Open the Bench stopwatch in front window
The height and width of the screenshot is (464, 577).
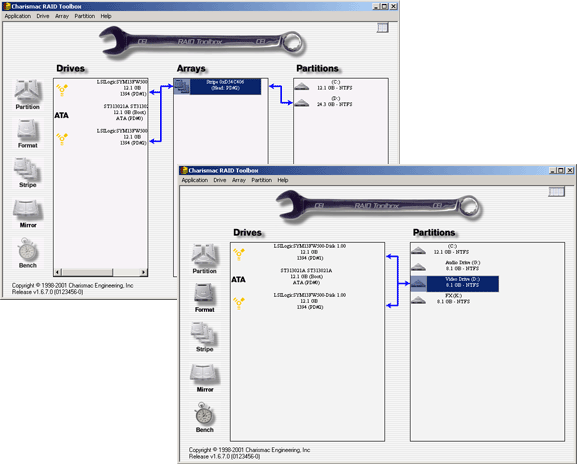[x=205, y=417]
